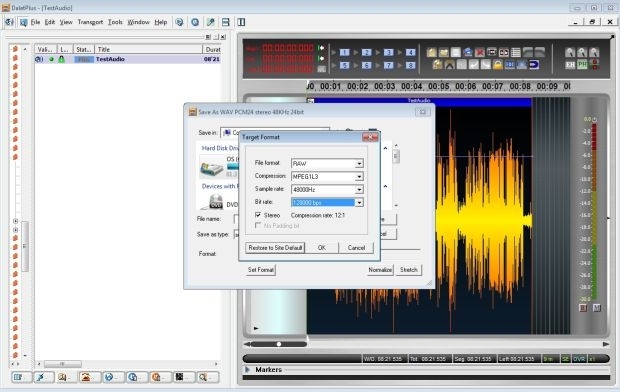Screen dimensions: 620x392
Task: Open the Edit menu
Action: click(50, 22)
